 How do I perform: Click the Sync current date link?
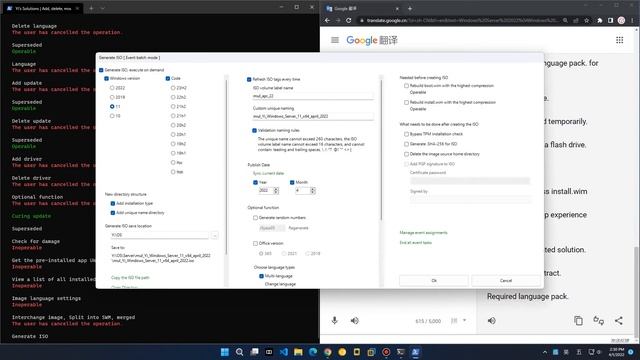click(x=268, y=173)
